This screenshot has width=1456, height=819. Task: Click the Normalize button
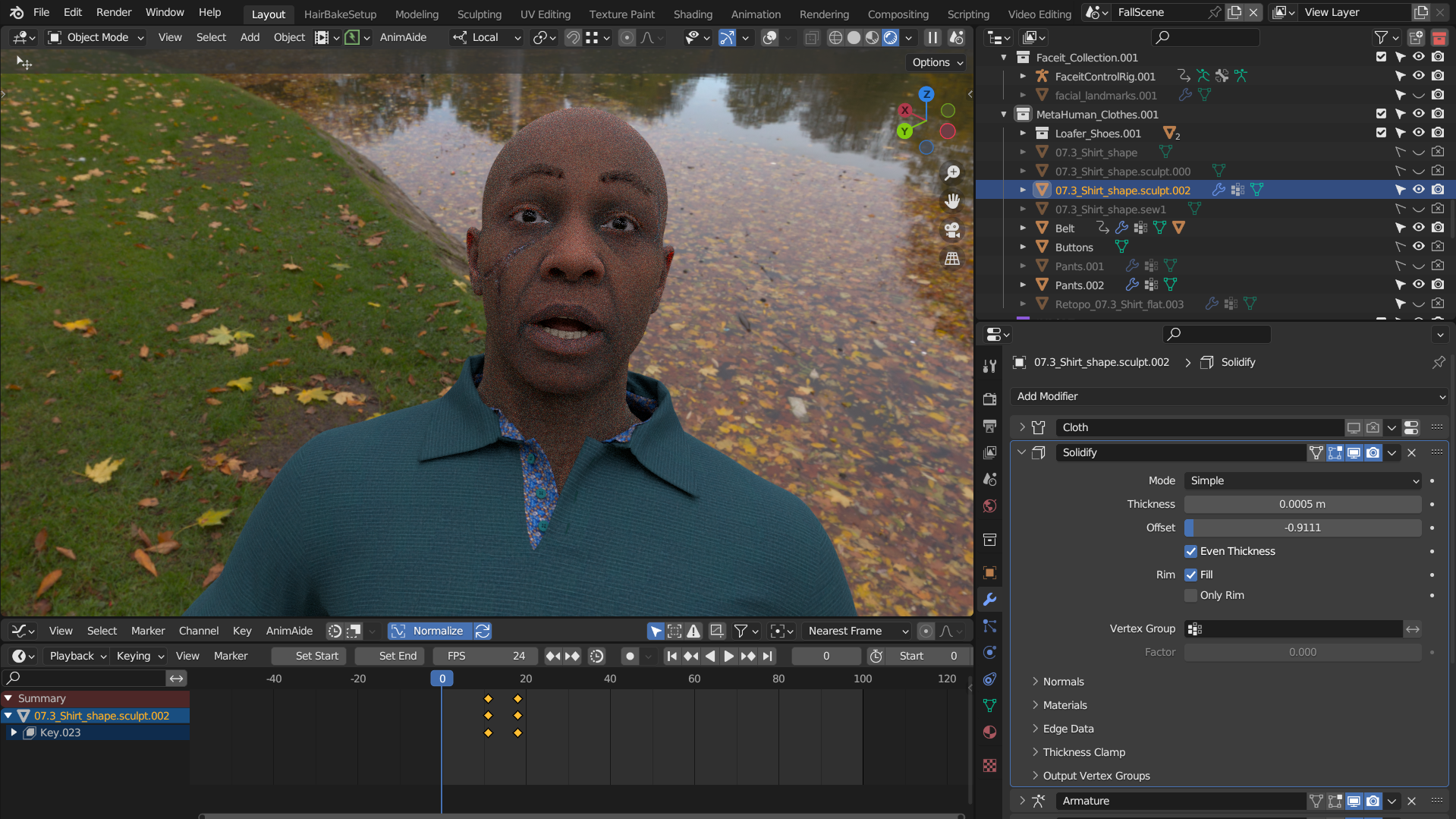(x=429, y=631)
